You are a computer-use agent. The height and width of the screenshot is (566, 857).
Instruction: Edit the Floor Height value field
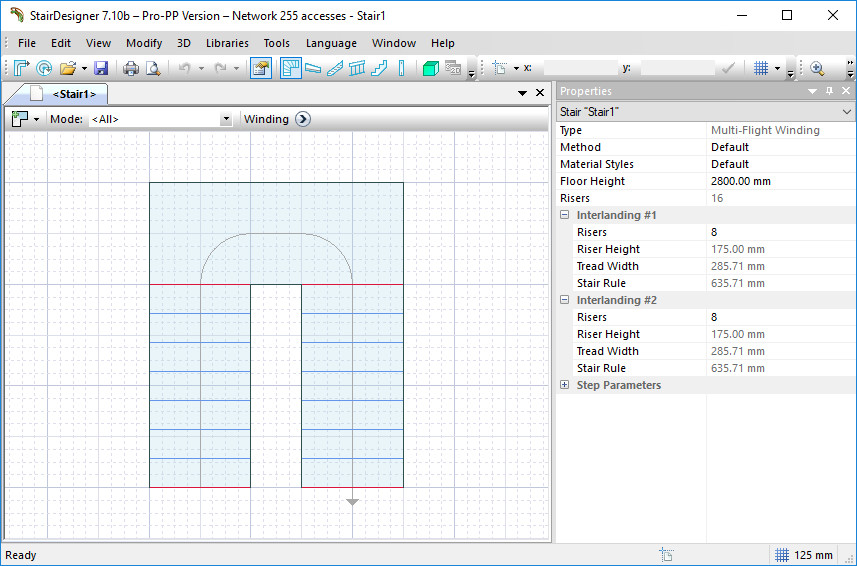tap(782, 181)
